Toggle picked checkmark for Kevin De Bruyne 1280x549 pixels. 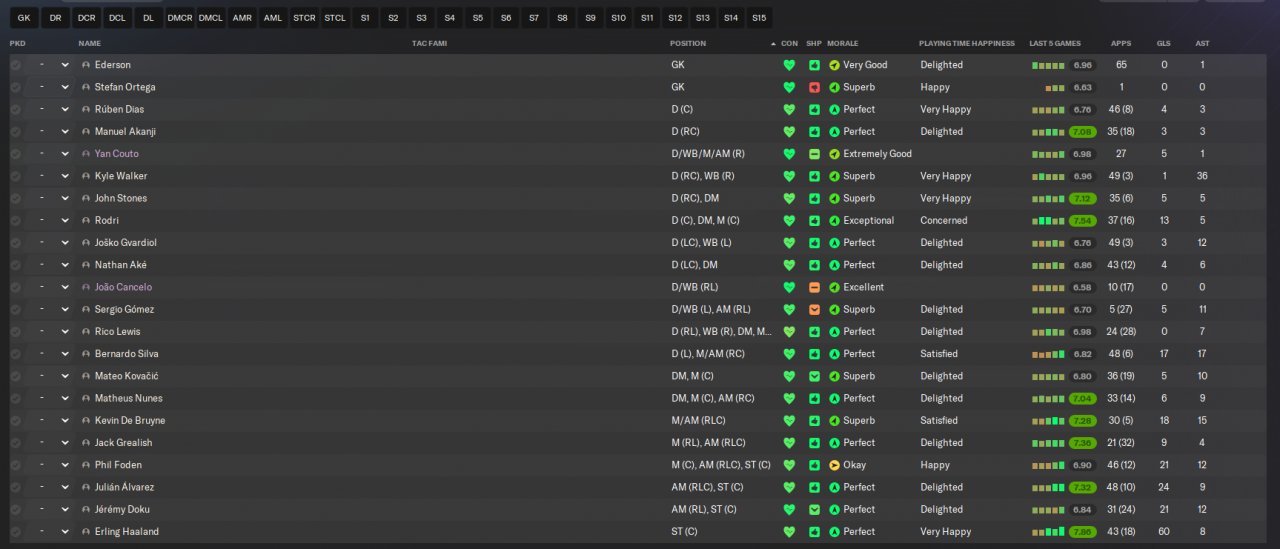coord(15,421)
